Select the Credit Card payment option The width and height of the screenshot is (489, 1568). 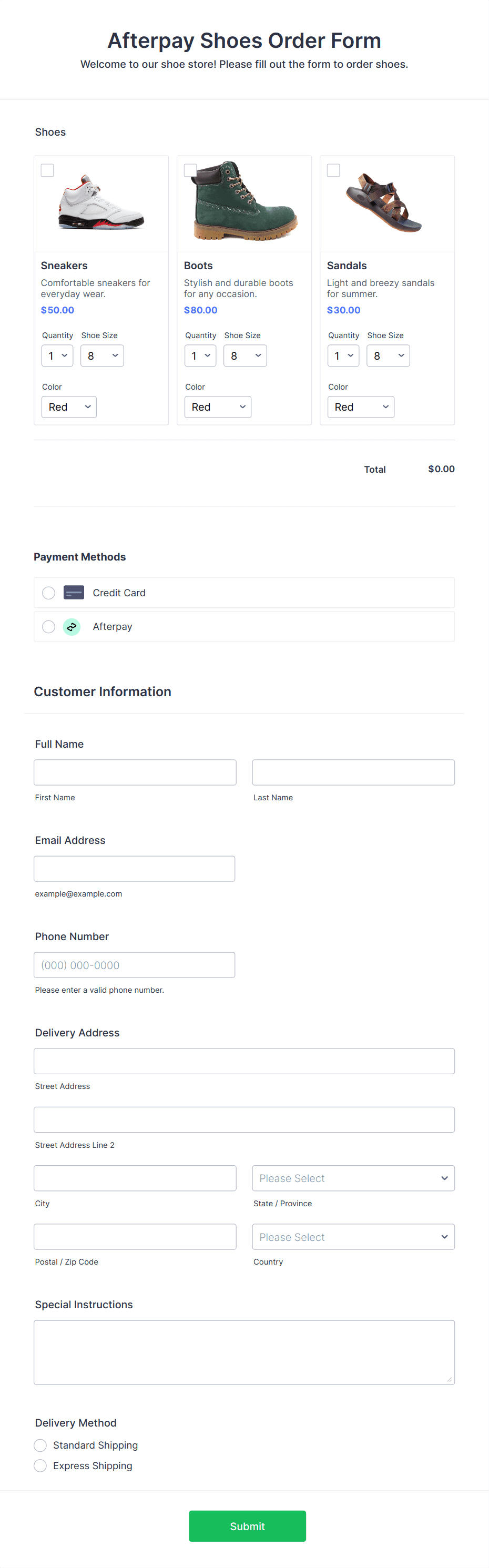coord(48,592)
